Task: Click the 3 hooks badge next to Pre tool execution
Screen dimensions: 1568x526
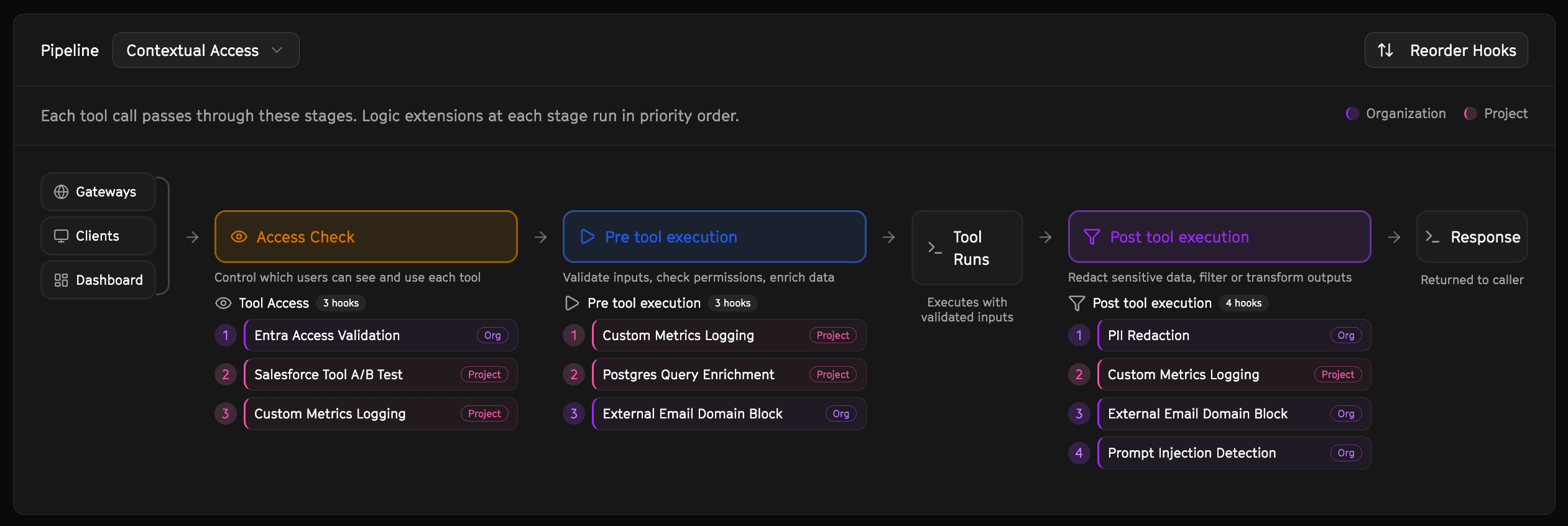Action: [x=732, y=303]
